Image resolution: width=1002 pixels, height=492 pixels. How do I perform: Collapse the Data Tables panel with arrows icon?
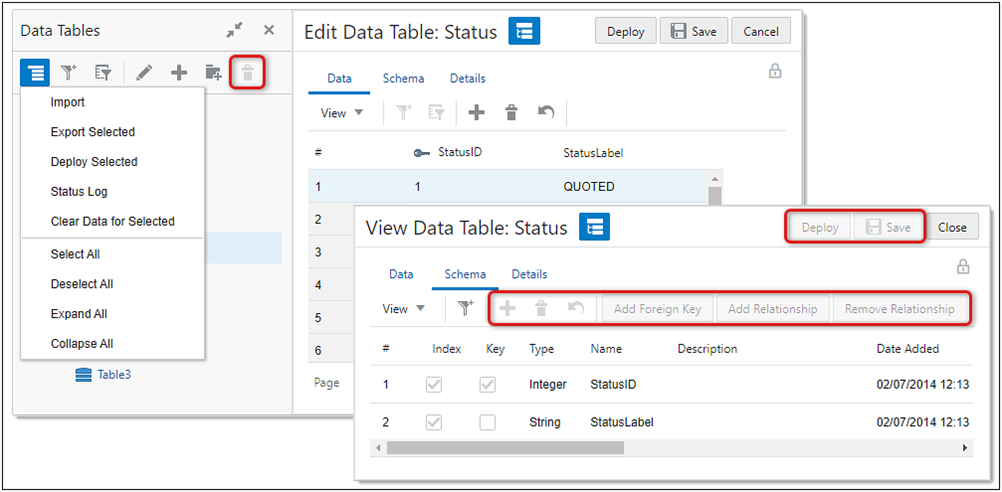234,31
